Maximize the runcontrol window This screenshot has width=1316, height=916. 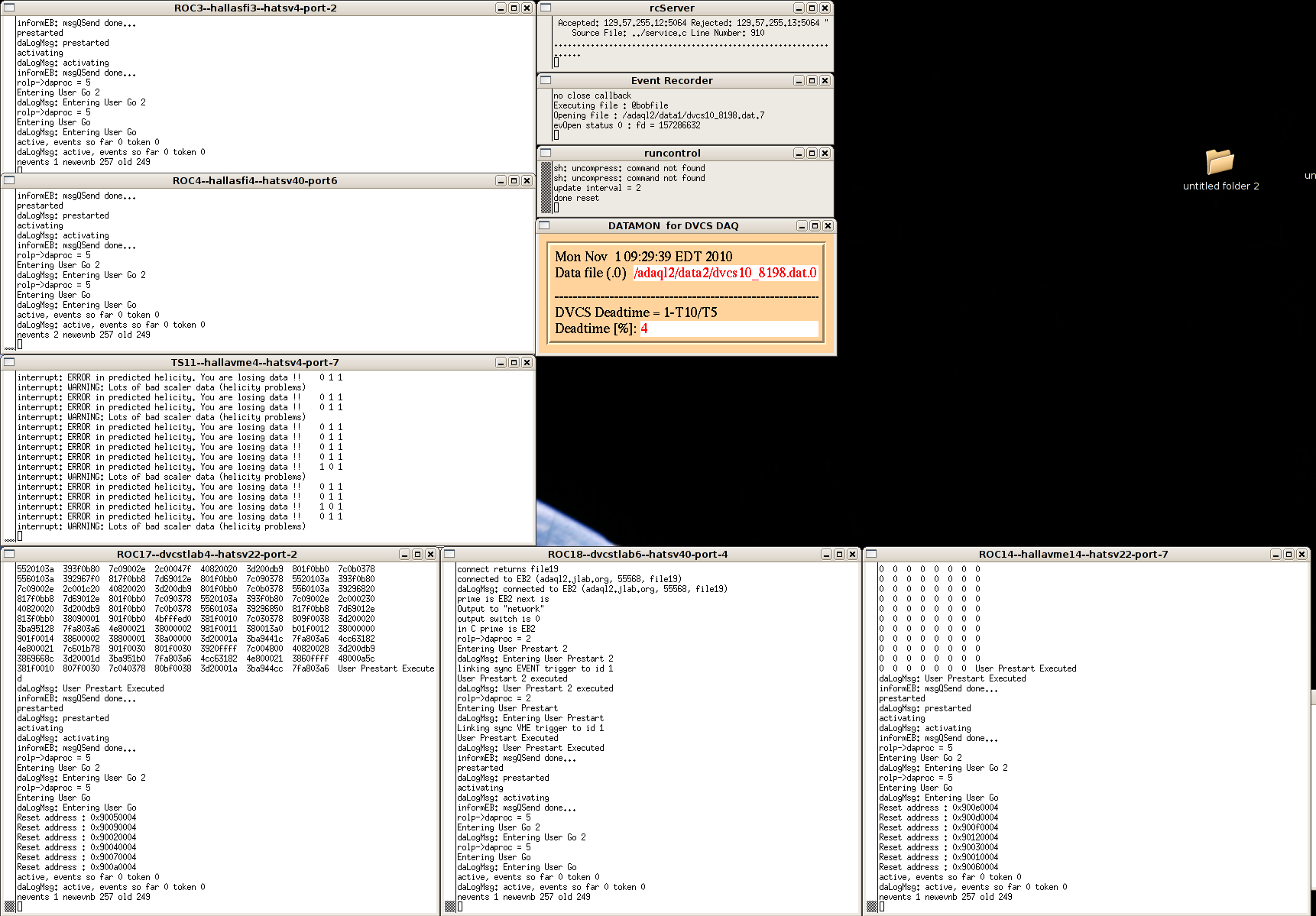(812, 154)
